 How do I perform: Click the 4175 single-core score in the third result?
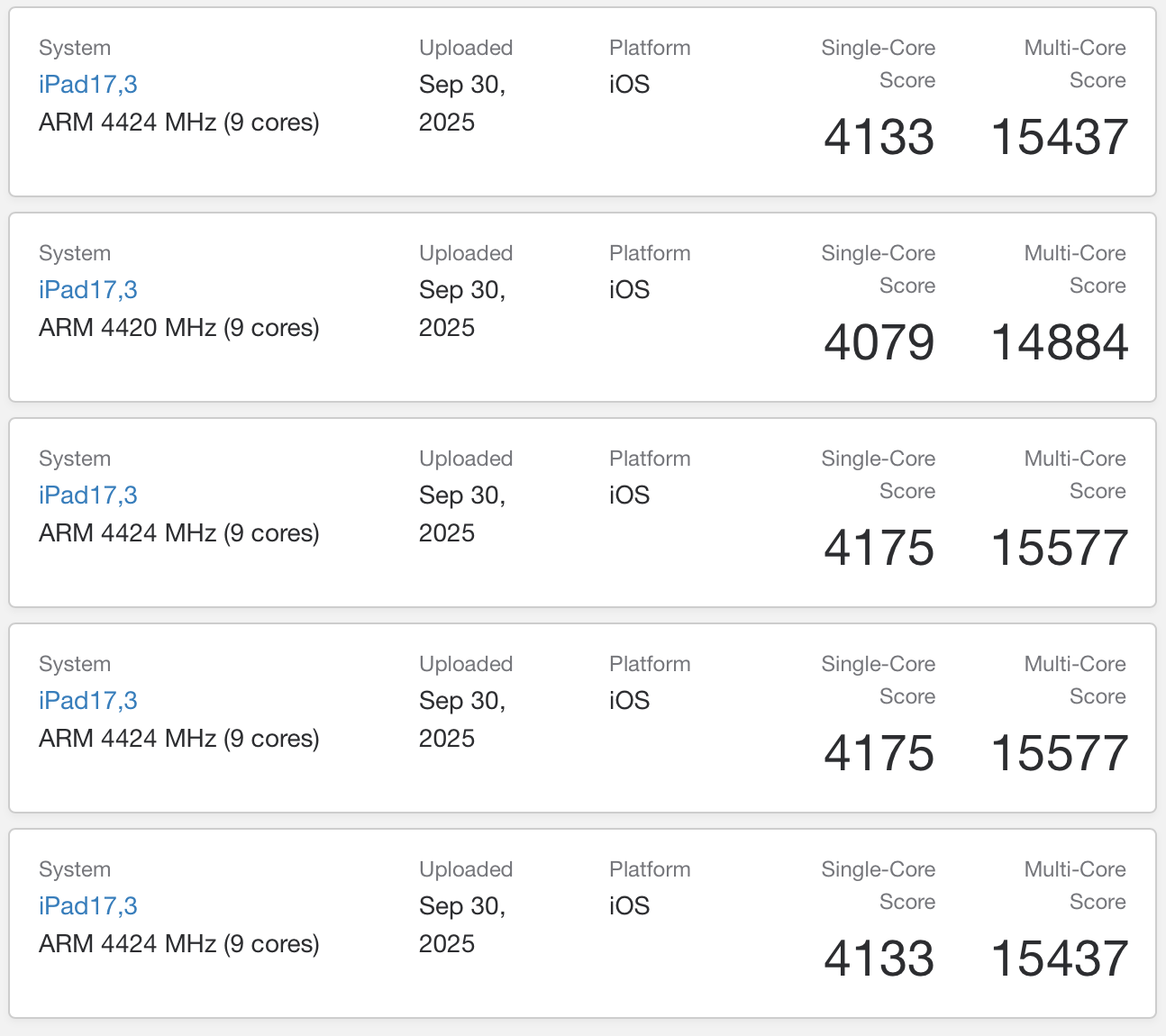point(879,549)
